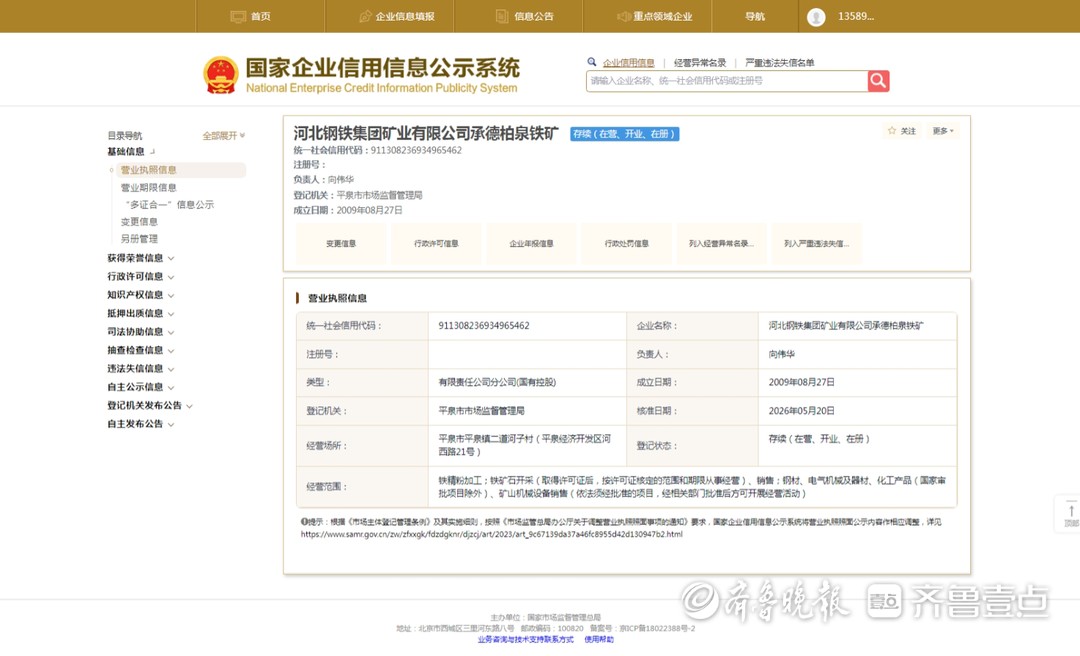Select the 企业信用信息 search tab
The width and height of the screenshot is (1080, 656).
pos(628,63)
